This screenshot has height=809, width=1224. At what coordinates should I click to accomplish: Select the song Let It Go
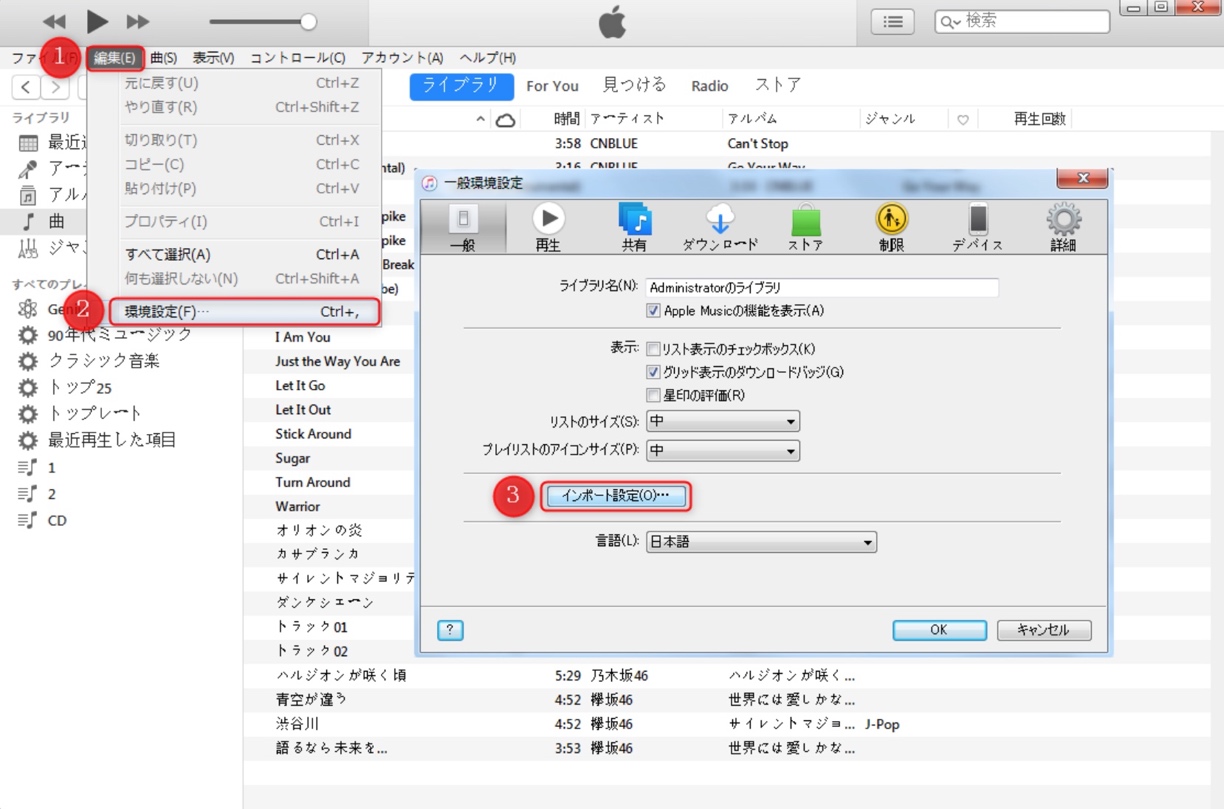pos(300,386)
